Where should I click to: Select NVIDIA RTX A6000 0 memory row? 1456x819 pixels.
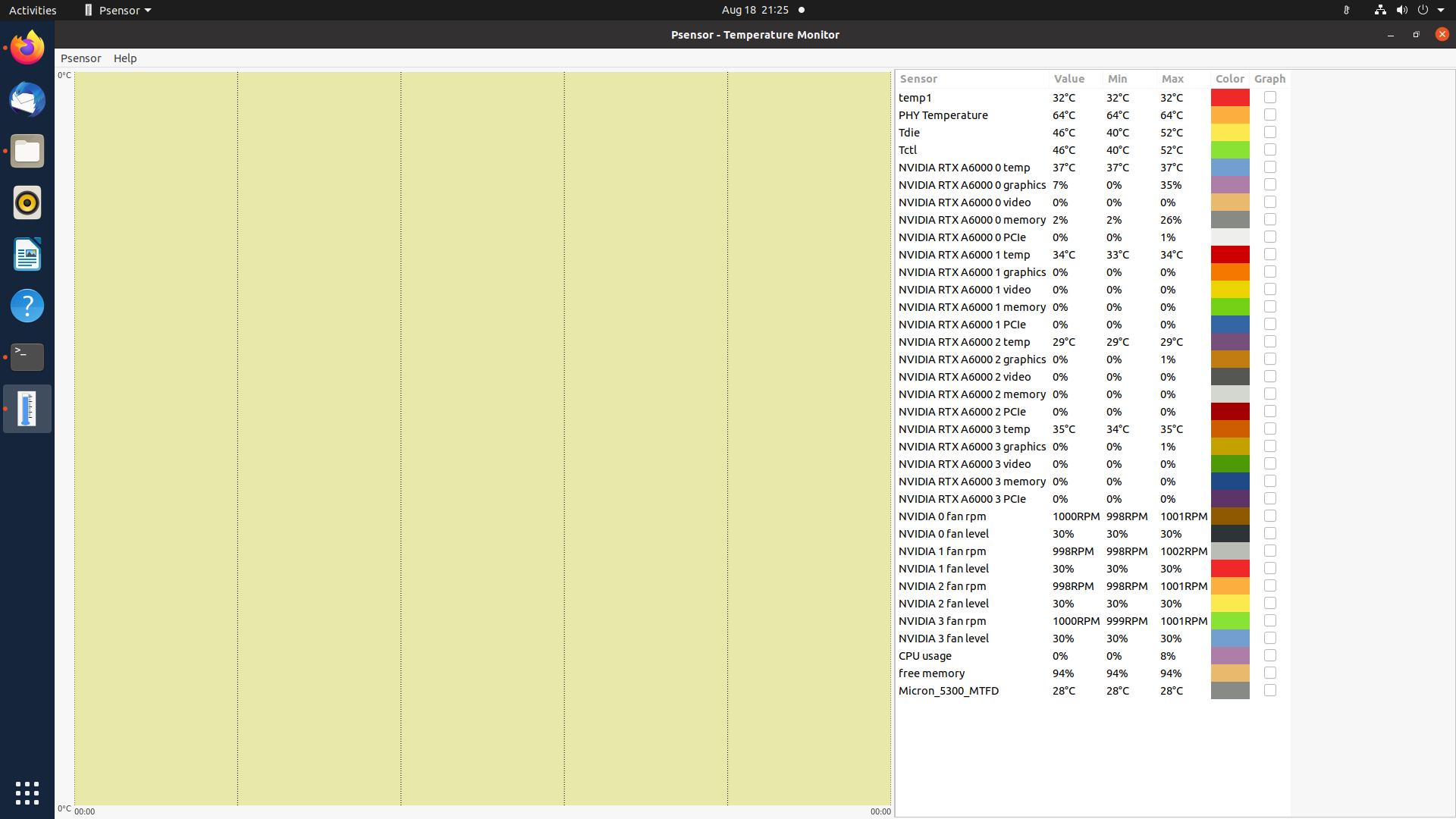(x=1093, y=219)
